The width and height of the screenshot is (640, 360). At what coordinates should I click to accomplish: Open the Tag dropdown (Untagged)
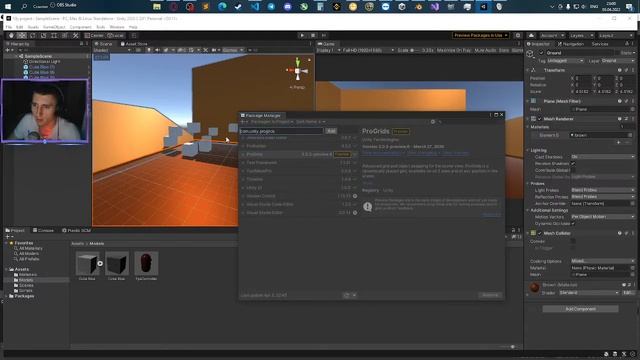(566, 61)
